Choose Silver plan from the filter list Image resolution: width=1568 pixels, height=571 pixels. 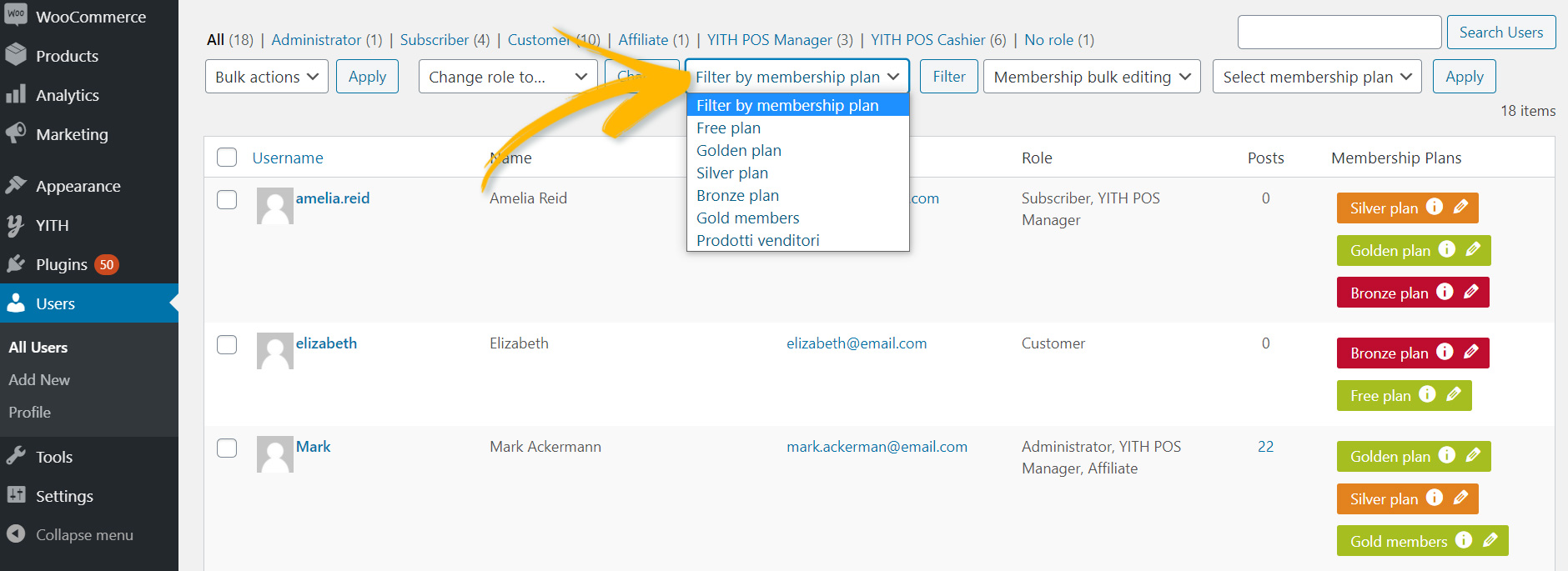[797, 173]
